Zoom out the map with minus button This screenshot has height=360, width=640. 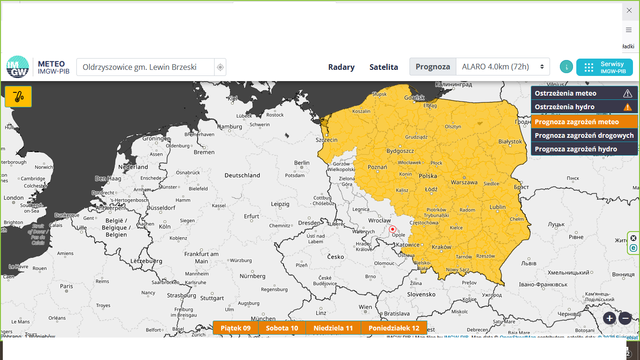coord(625,318)
